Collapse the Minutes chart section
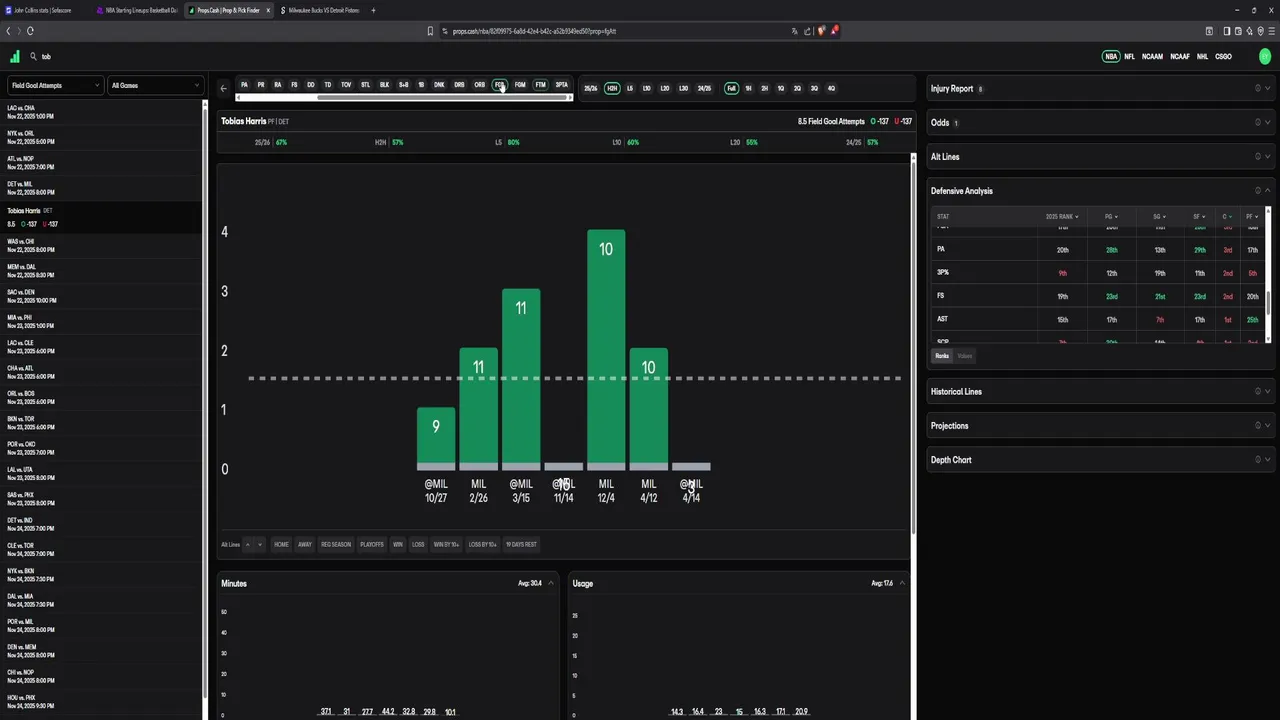This screenshot has width=1280, height=720. click(x=550, y=583)
